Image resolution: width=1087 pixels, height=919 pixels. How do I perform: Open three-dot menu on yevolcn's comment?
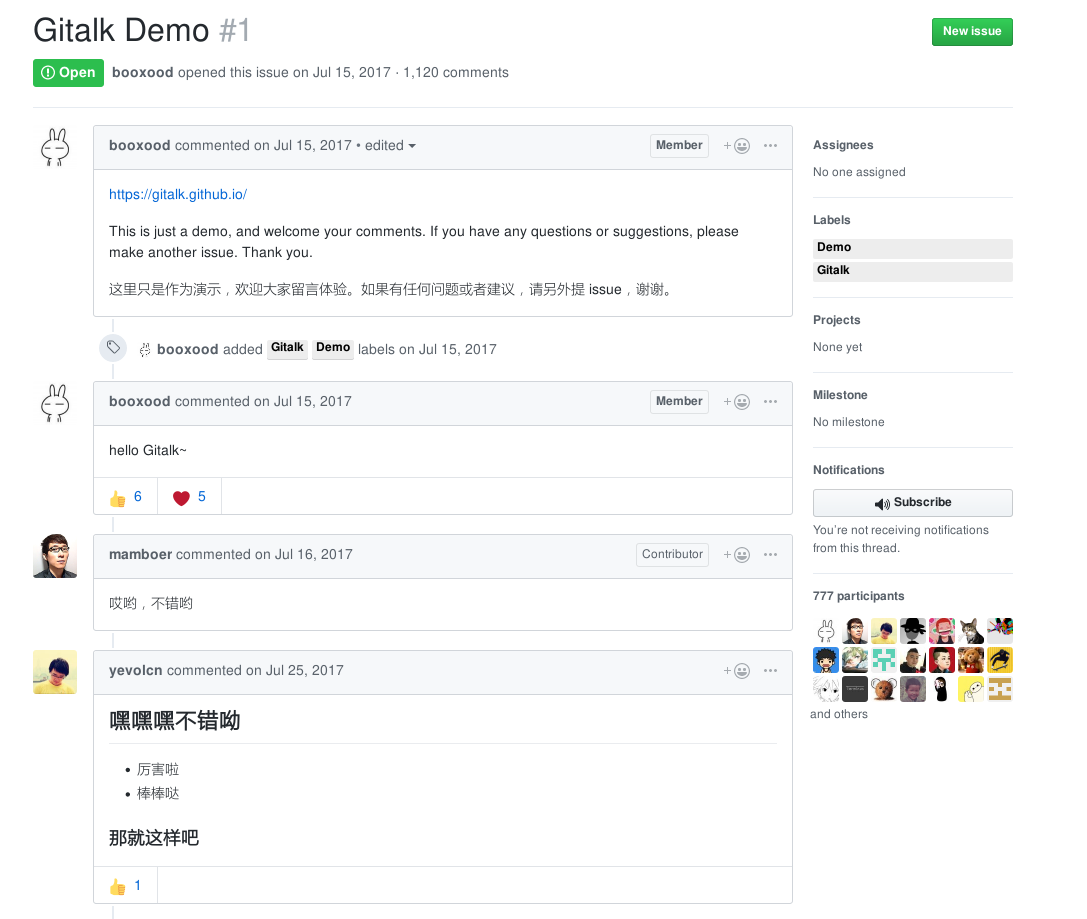pyautogui.click(x=770, y=671)
